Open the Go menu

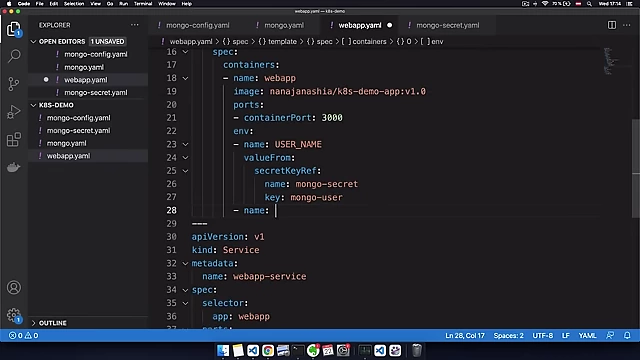click(110, 4)
